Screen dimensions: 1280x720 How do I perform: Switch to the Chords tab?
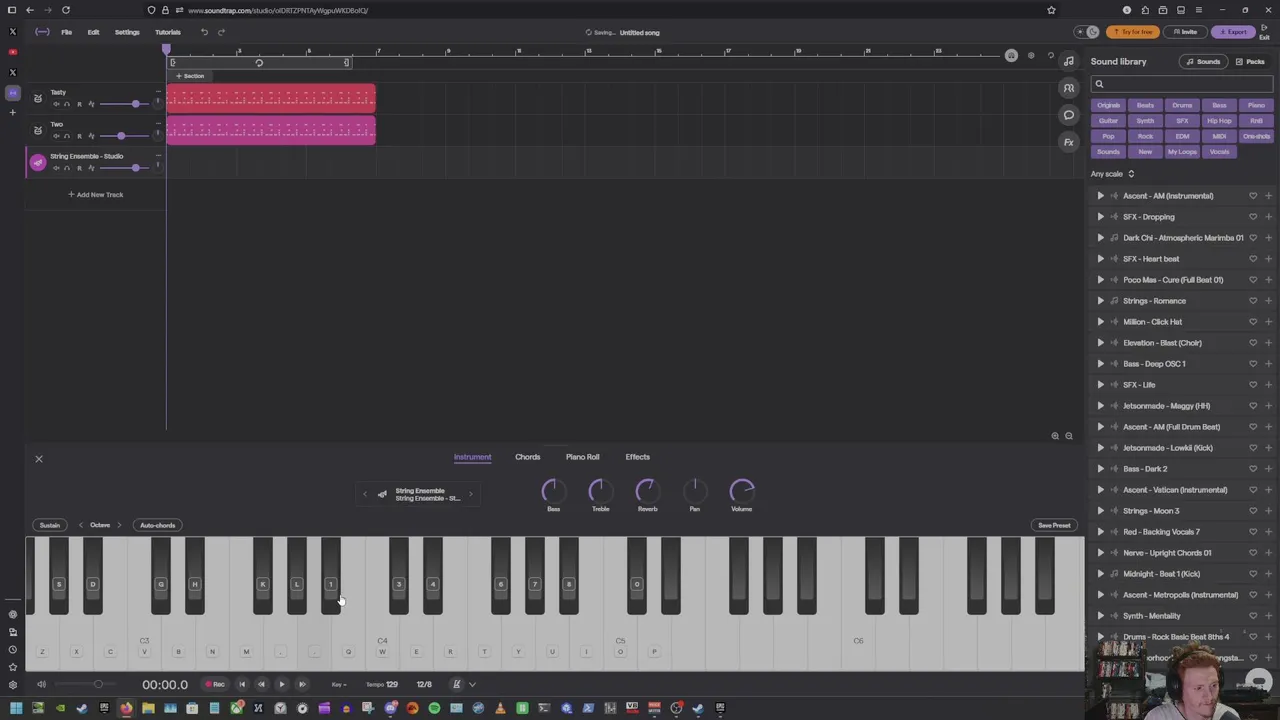527,457
